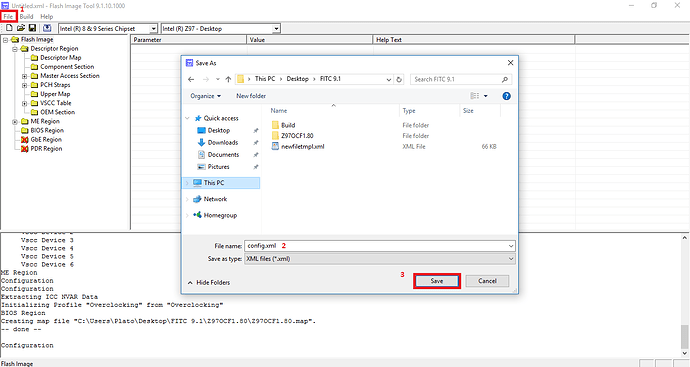Click the Save toolbar icon

click(x=32, y=28)
